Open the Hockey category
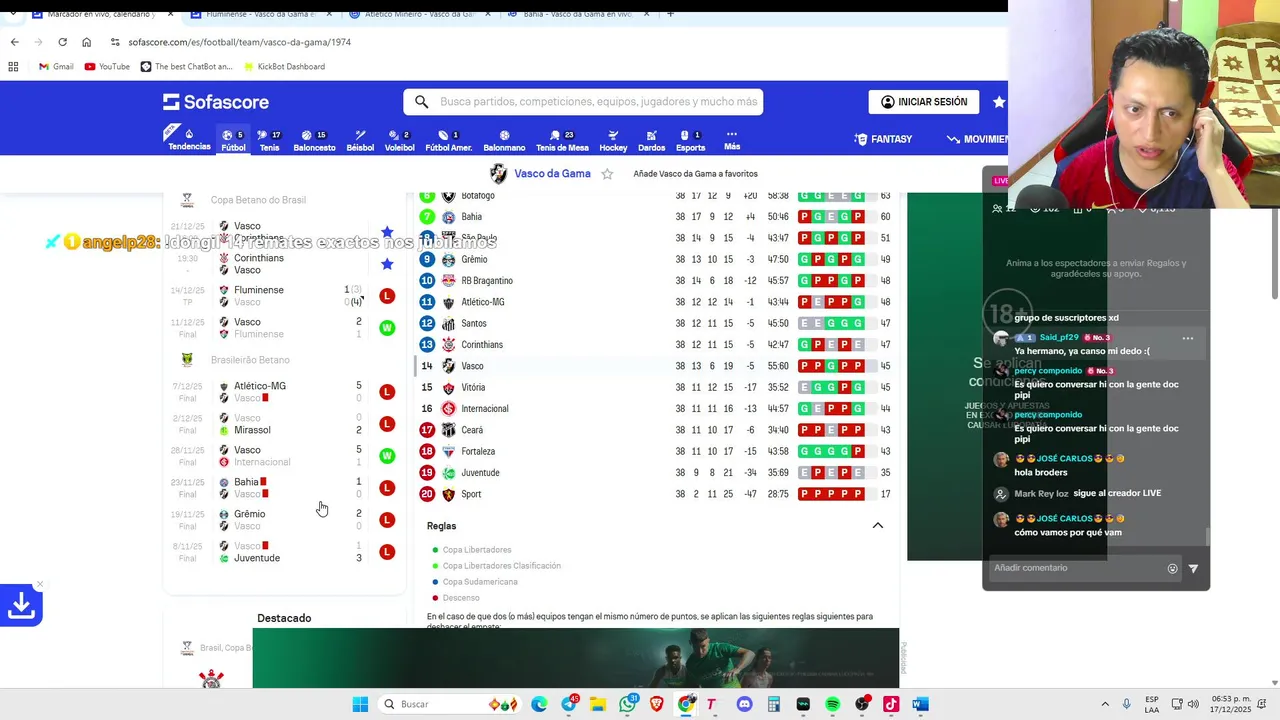 click(613, 140)
